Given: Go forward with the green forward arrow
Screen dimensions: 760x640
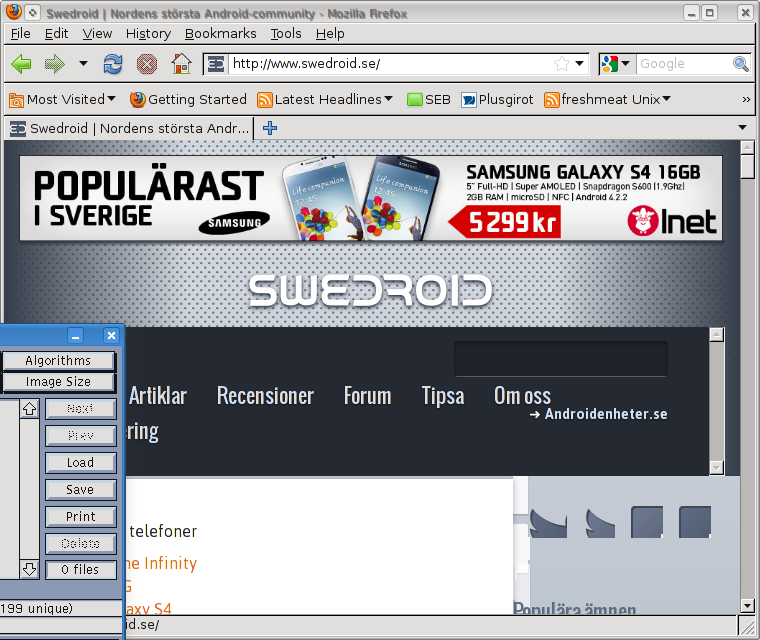Looking at the screenshot, I should coord(54,64).
